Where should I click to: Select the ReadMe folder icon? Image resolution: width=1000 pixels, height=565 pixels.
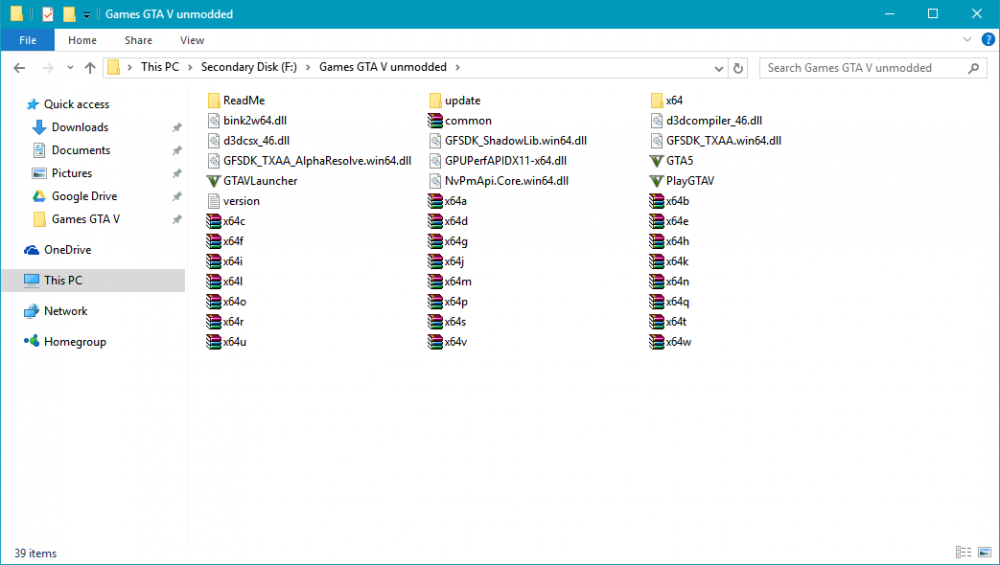tap(214, 100)
